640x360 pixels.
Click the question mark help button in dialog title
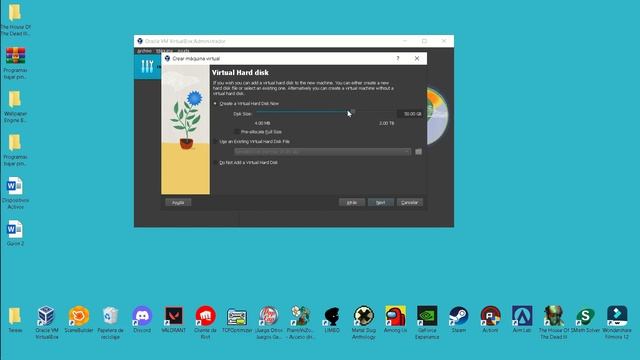(398, 58)
